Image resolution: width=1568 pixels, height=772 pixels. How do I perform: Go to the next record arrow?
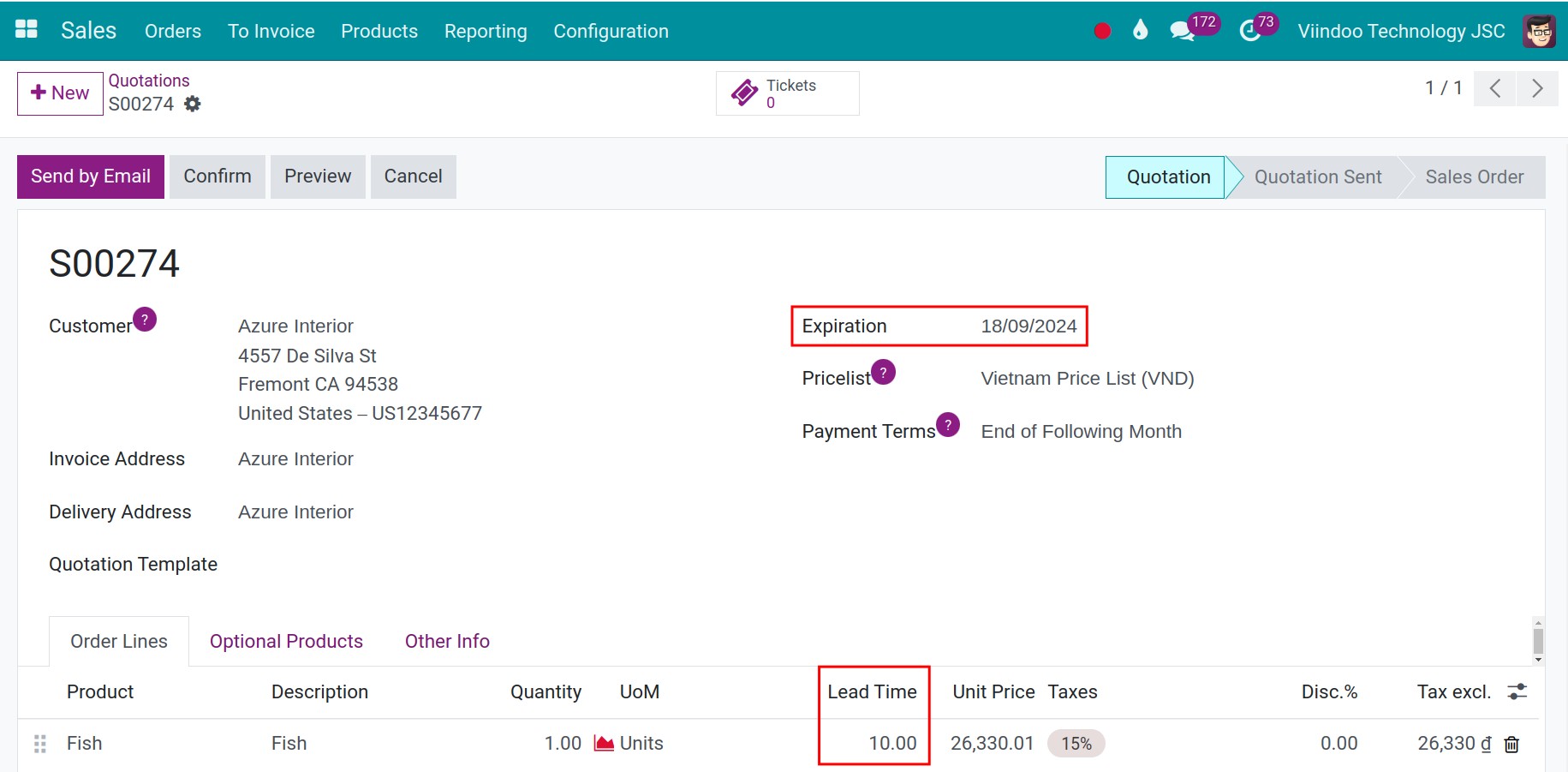(x=1537, y=88)
